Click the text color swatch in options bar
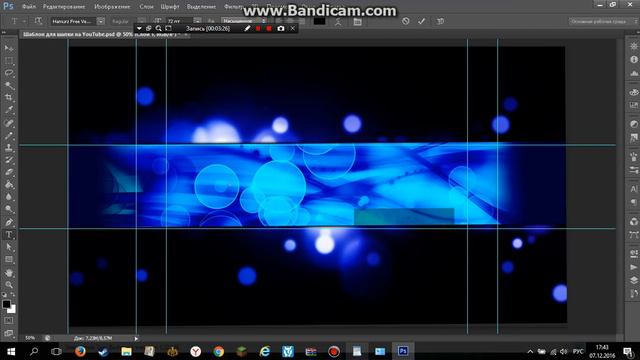640x360 pixels. tap(319, 21)
